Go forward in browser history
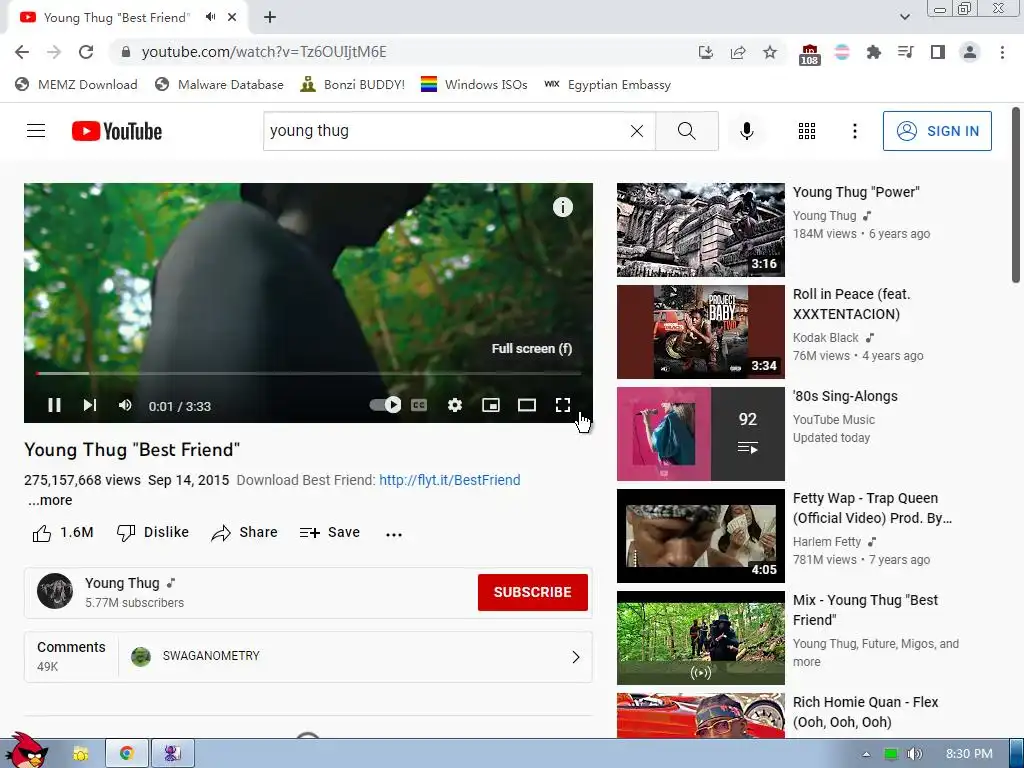 [54, 52]
